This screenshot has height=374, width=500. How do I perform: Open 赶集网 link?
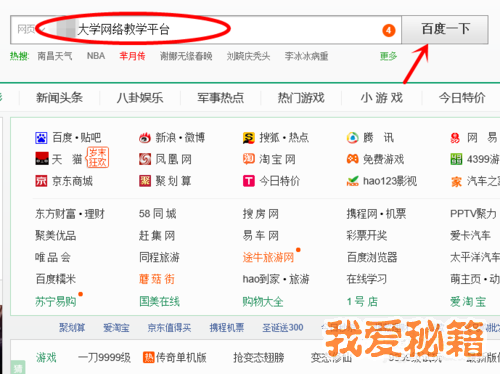[x=157, y=236]
